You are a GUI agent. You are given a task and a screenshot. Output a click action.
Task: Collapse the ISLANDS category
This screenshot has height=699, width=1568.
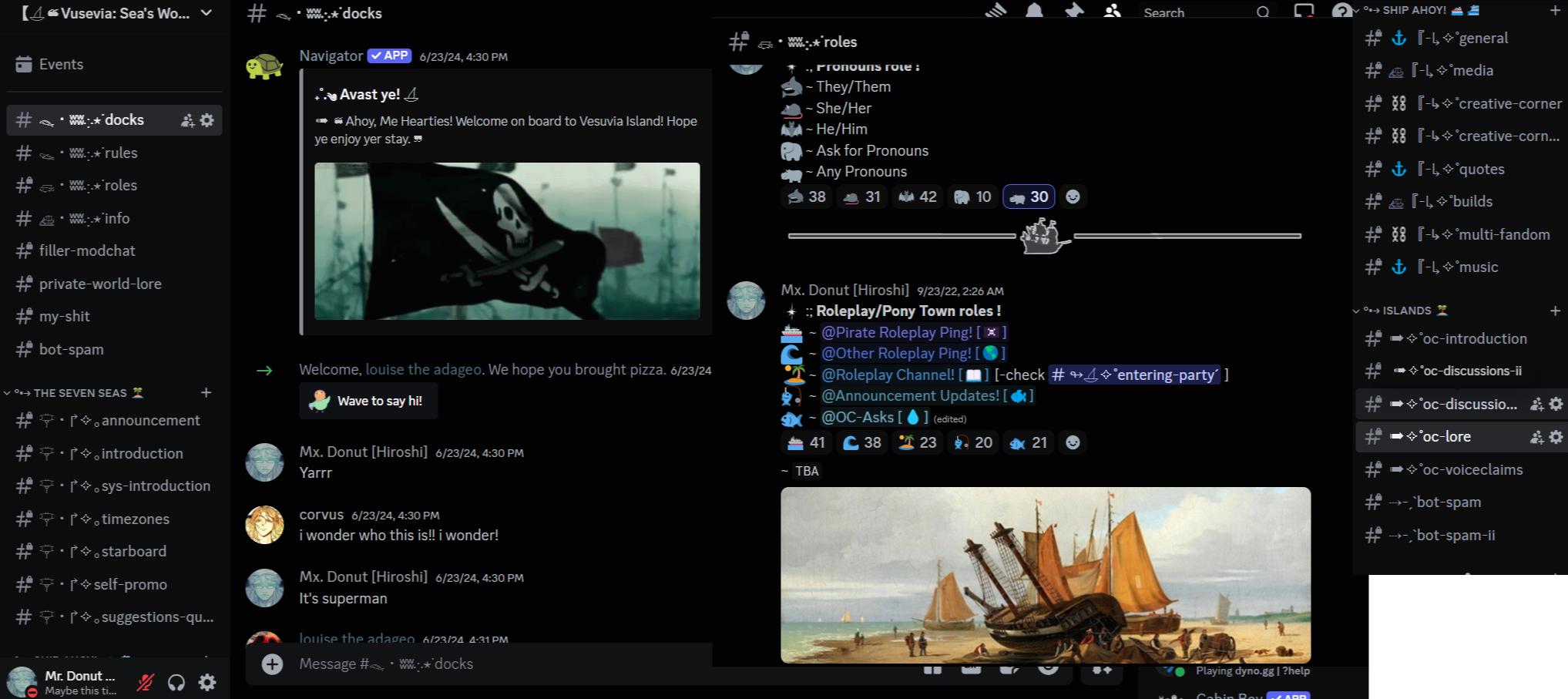click(1402, 311)
